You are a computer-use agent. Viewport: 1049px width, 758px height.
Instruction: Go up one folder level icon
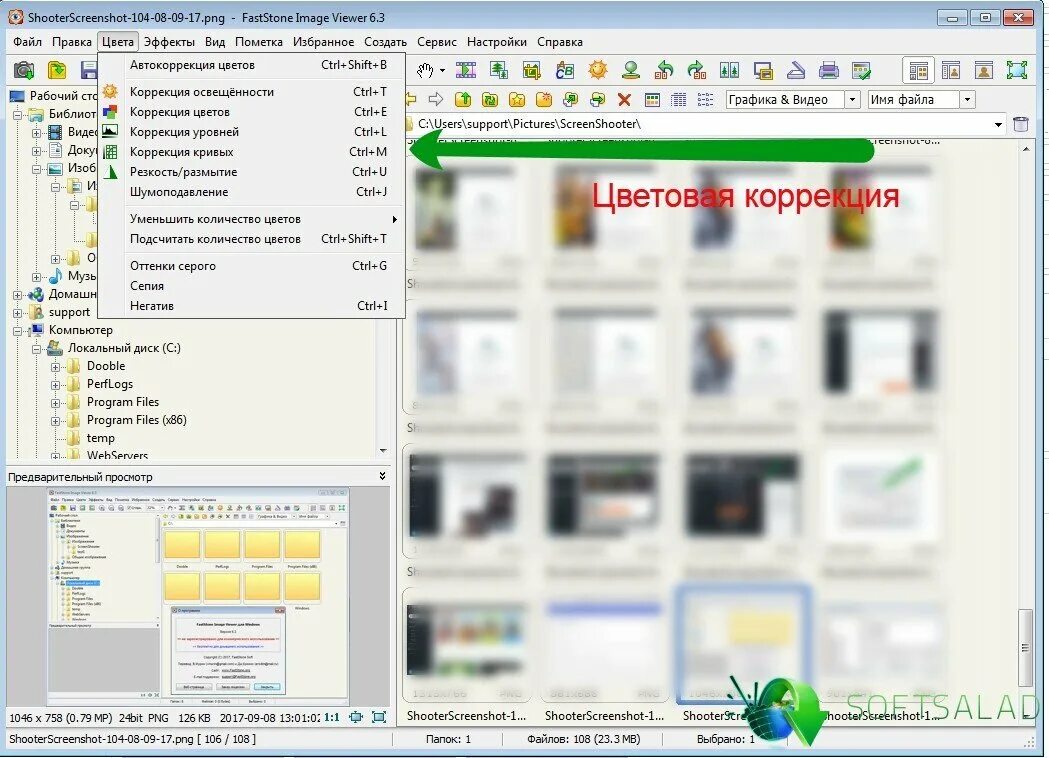463,100
